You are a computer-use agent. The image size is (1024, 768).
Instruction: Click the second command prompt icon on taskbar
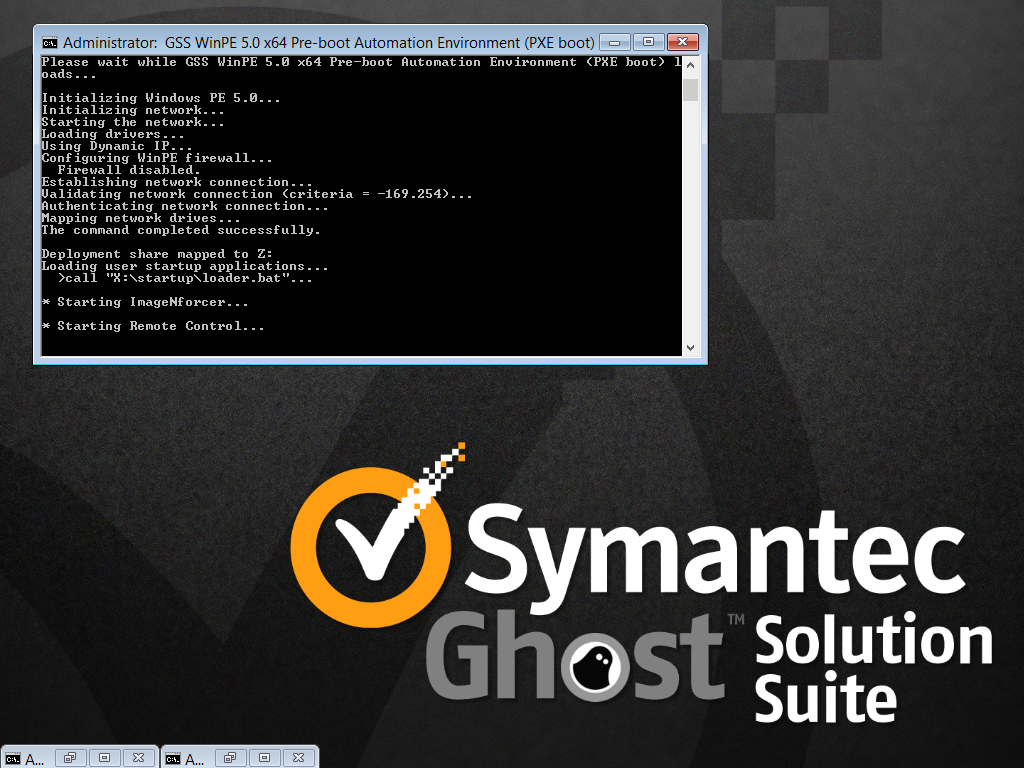tap(172, 758)
